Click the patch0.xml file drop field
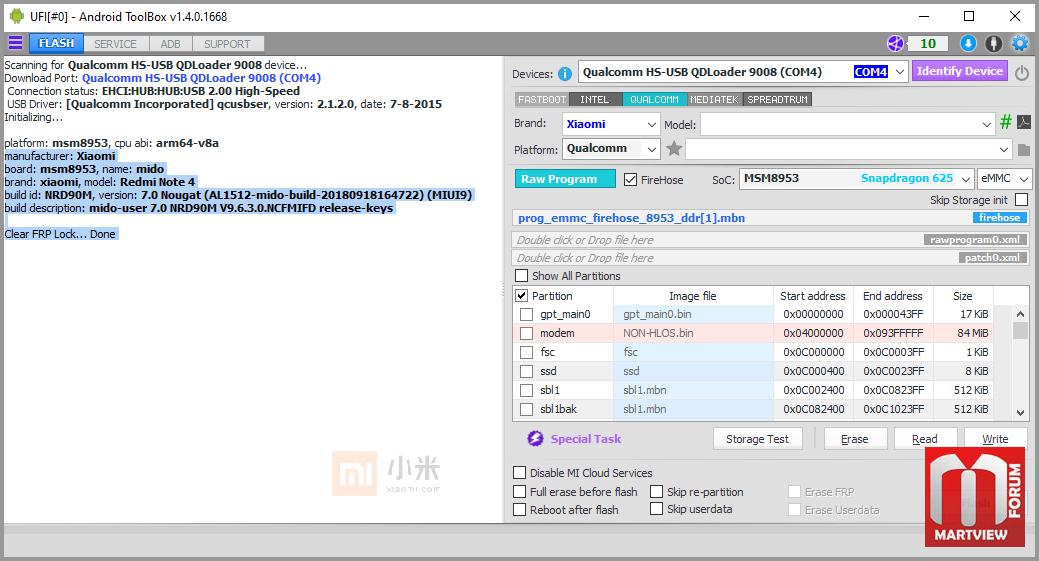 click(771, 258)
